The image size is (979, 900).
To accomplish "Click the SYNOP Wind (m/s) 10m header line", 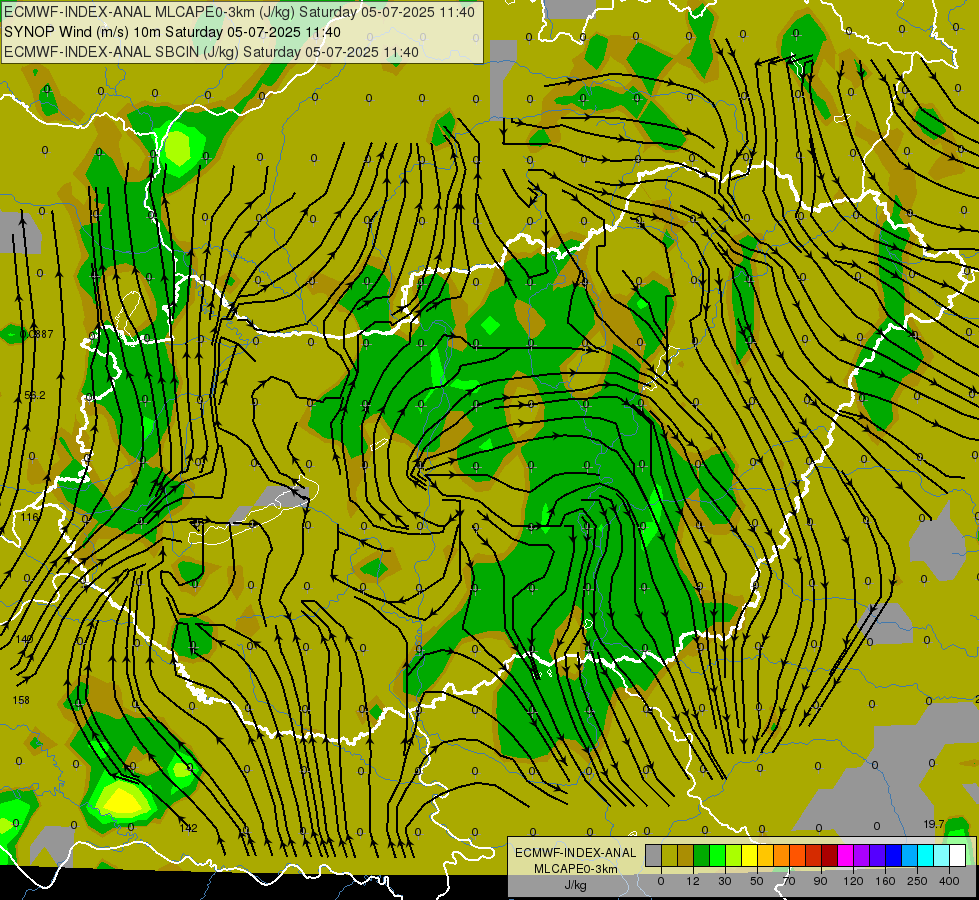I will 172,32.
